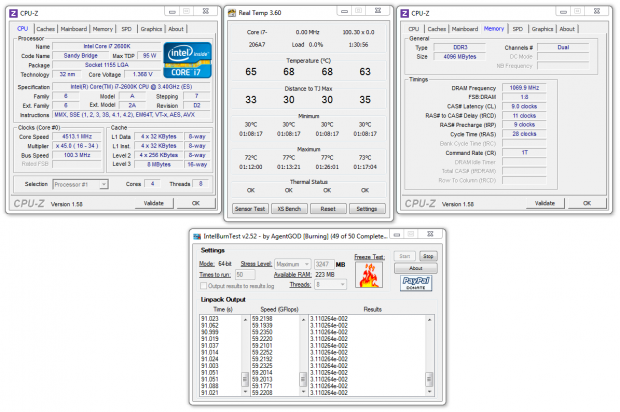
Task: Open the Stress Level Maximum dropdown
Action: click(x=292, y=264)
